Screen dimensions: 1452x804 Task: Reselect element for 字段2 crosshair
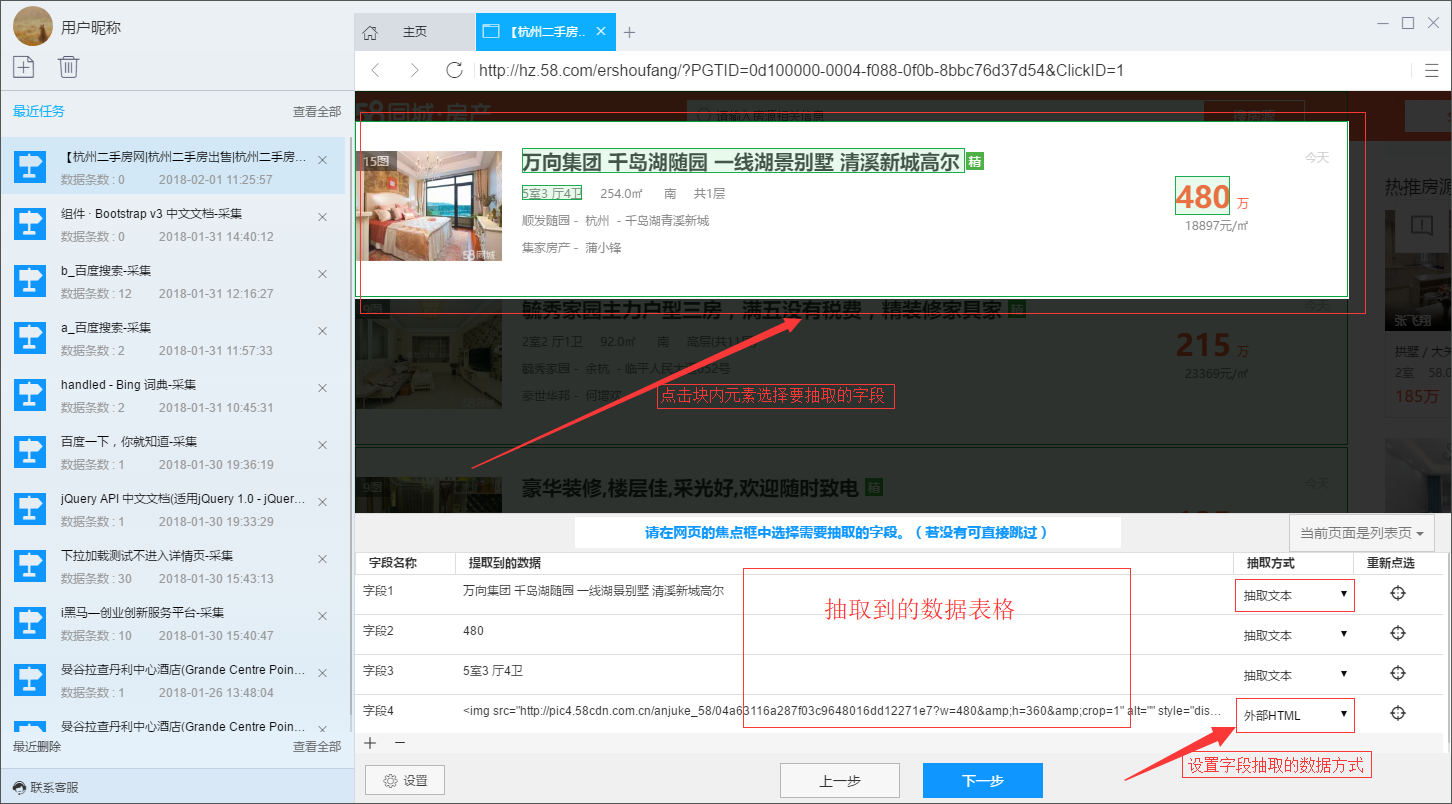pyautogui.click(x=1398, y=634)
